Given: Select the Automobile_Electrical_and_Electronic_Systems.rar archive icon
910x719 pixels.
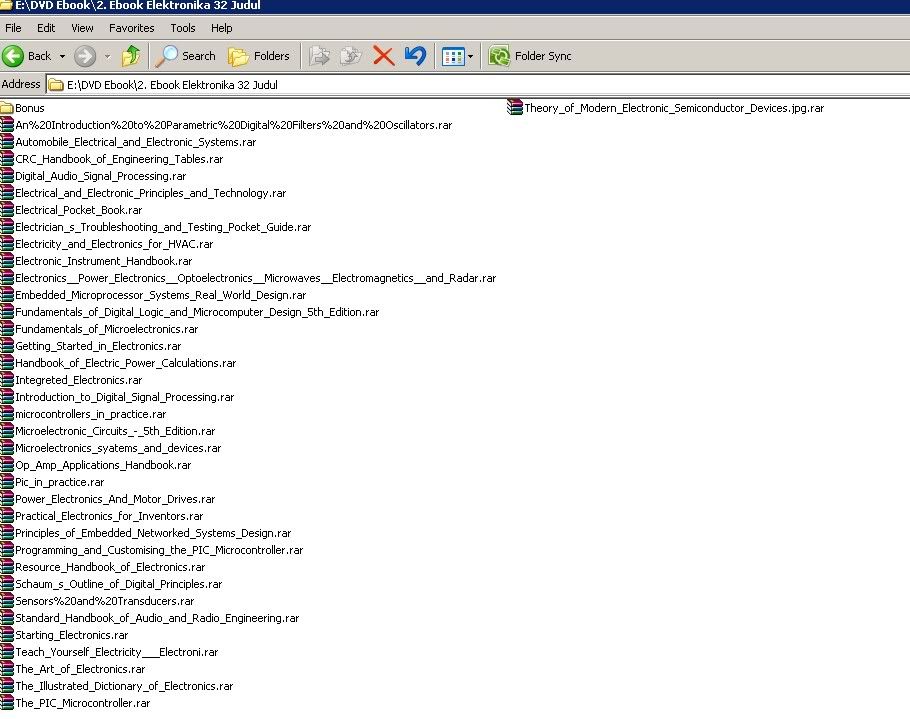Looking at the screenshot, I should point(7,142).
